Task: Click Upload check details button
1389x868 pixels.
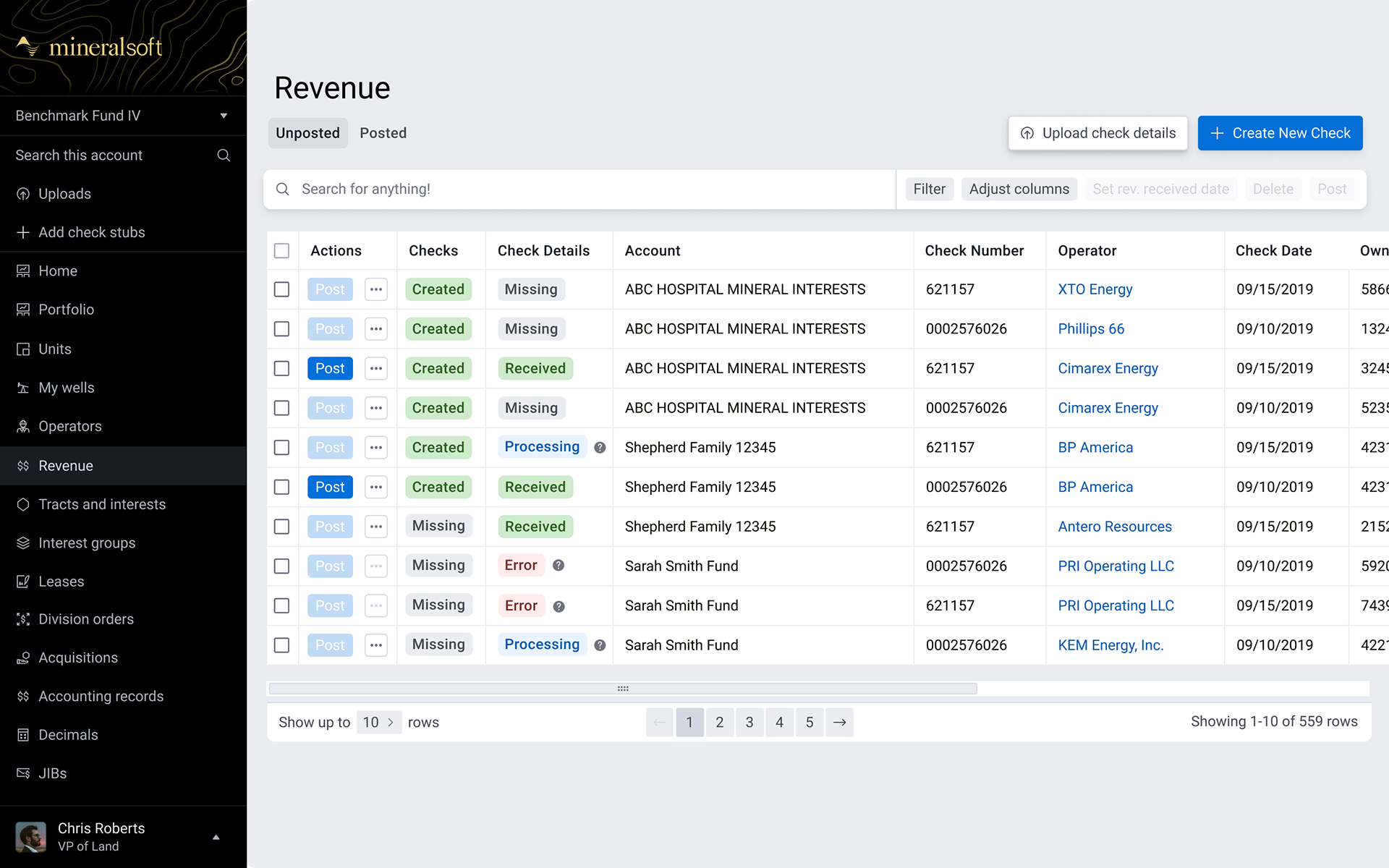Action: point(1098,133)
